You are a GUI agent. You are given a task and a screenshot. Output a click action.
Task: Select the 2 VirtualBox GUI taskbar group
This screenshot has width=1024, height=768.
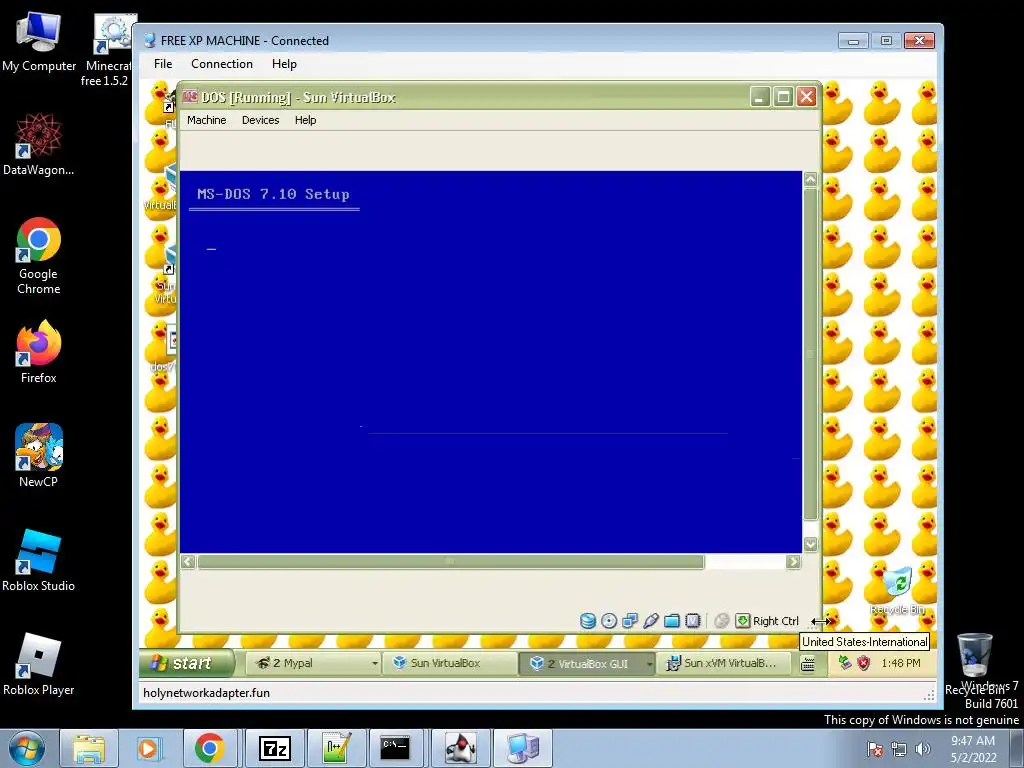coord(584,664)
